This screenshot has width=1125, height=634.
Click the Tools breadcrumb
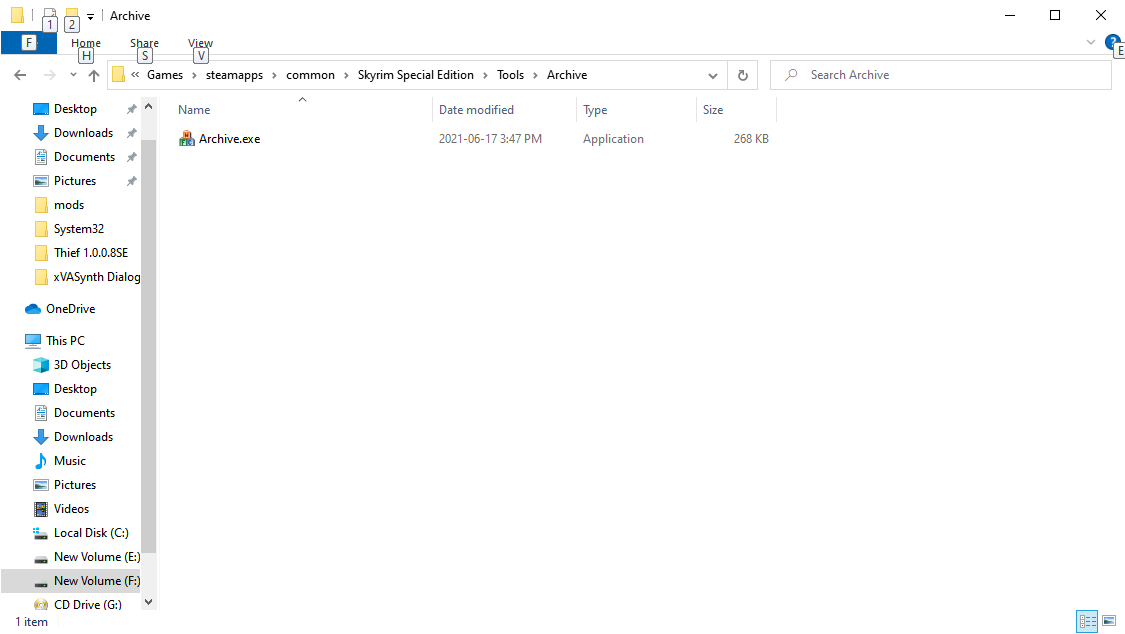tap(510, 75)
